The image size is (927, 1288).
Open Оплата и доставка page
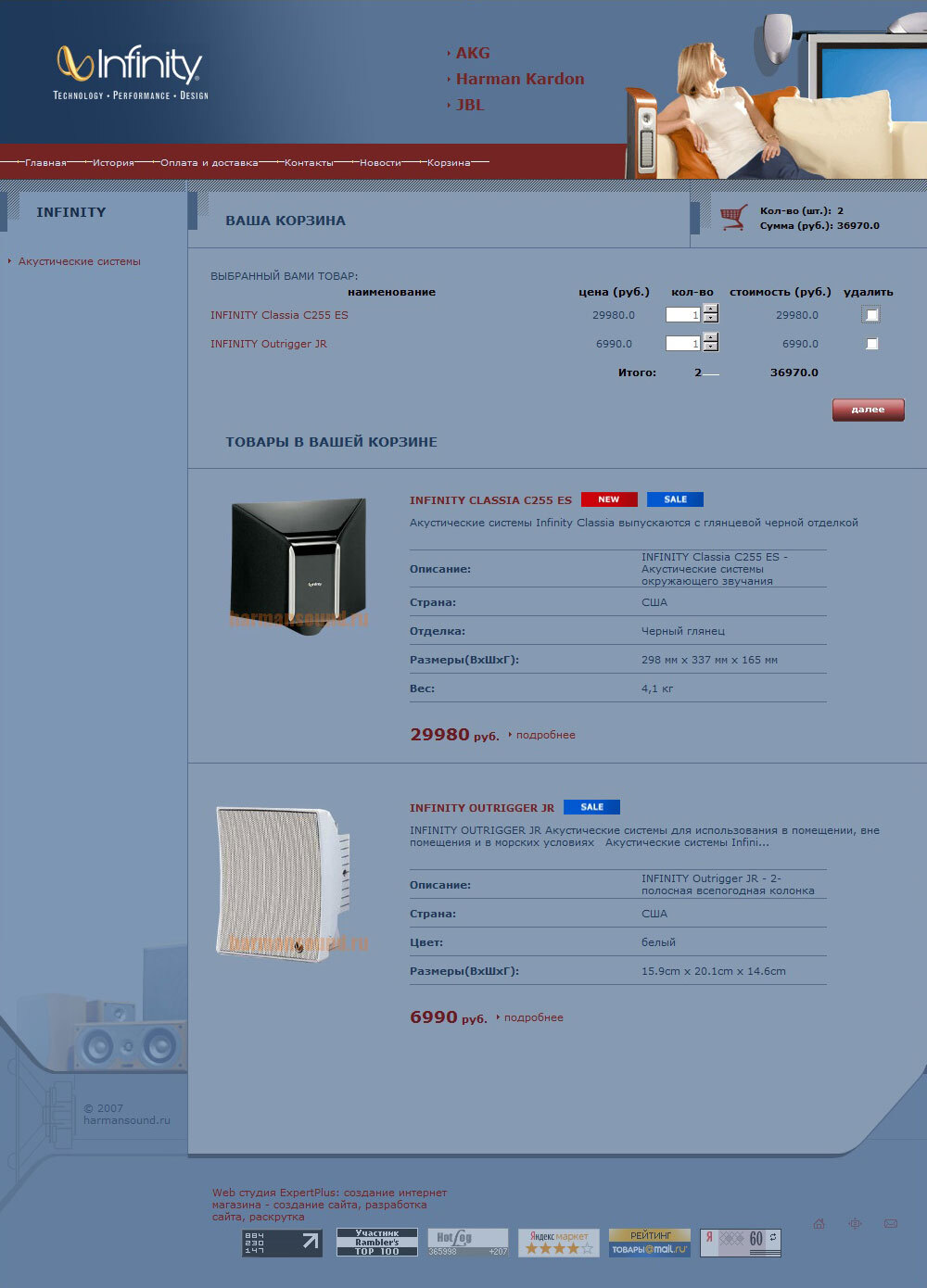[x=210, y=163]
